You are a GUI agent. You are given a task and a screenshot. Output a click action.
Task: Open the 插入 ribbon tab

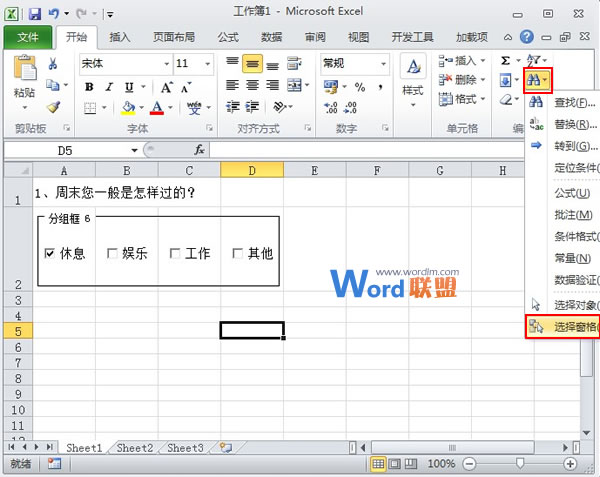pyautogui.click(x=120, y=38)
